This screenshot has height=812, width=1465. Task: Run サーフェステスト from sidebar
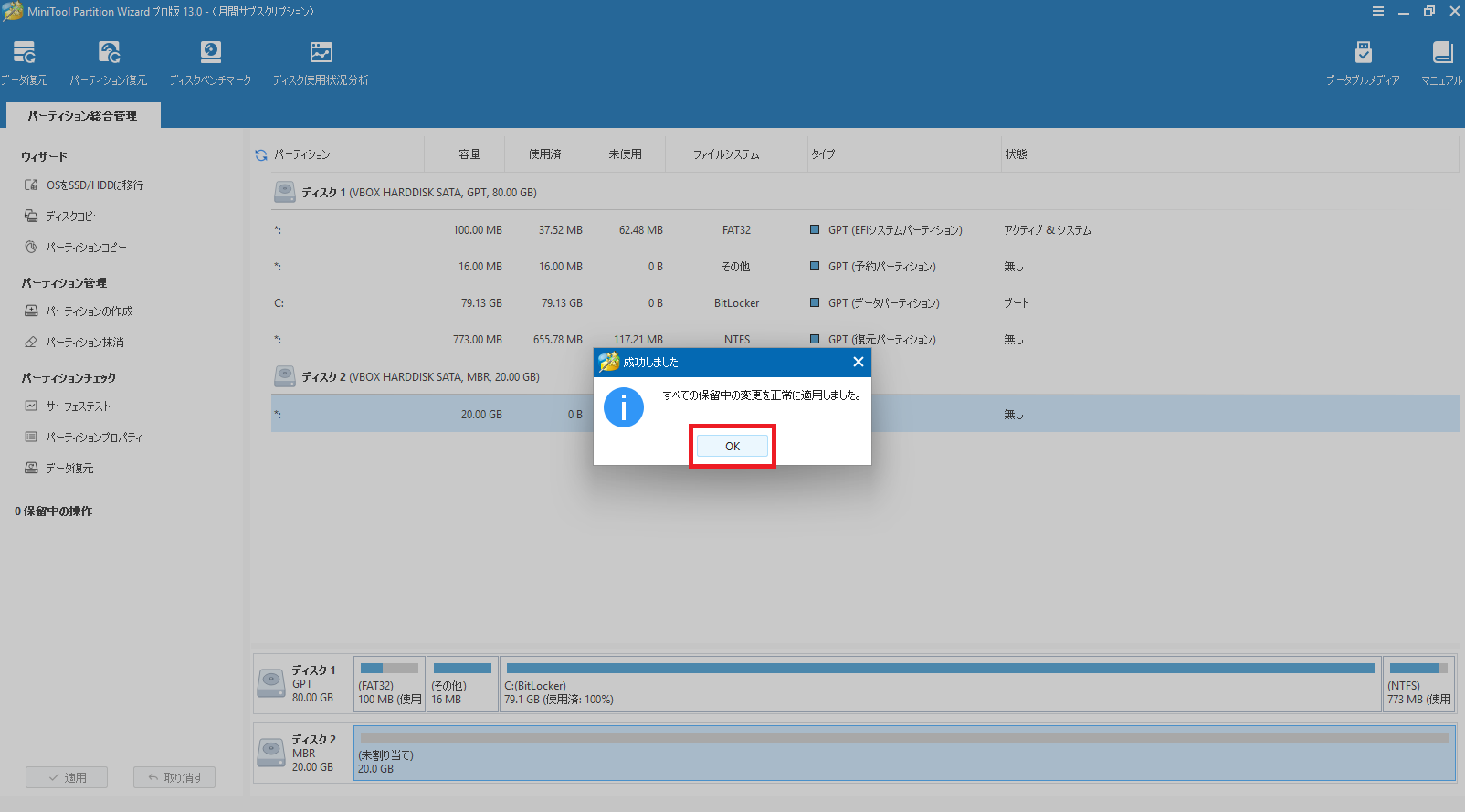[78, 406]
